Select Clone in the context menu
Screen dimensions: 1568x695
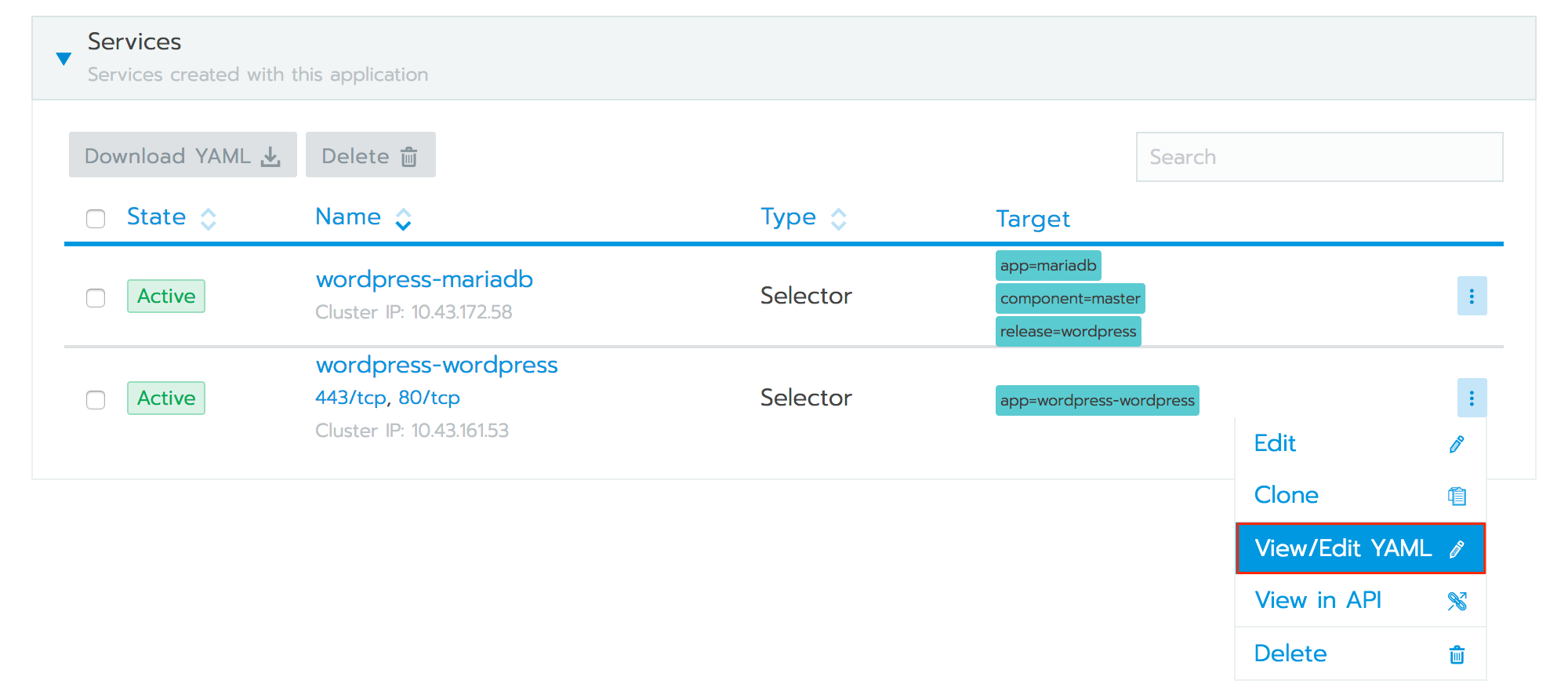click(x=1286, y=495)
